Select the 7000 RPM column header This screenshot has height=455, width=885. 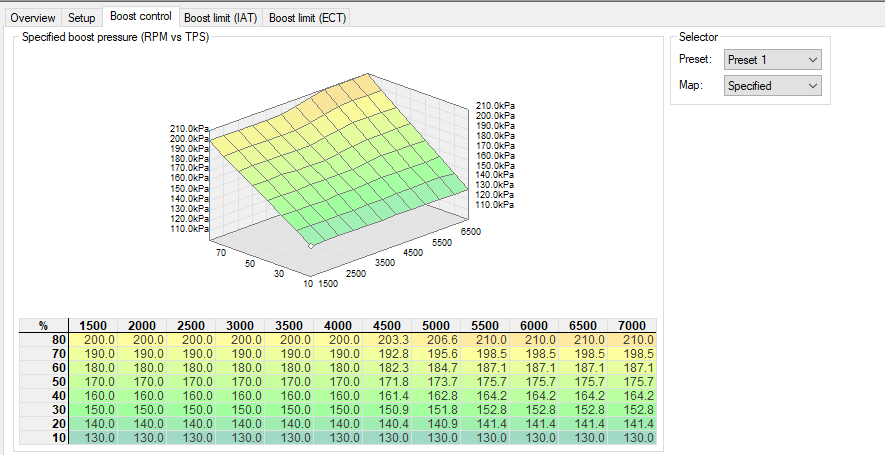[x=632, y=326]
